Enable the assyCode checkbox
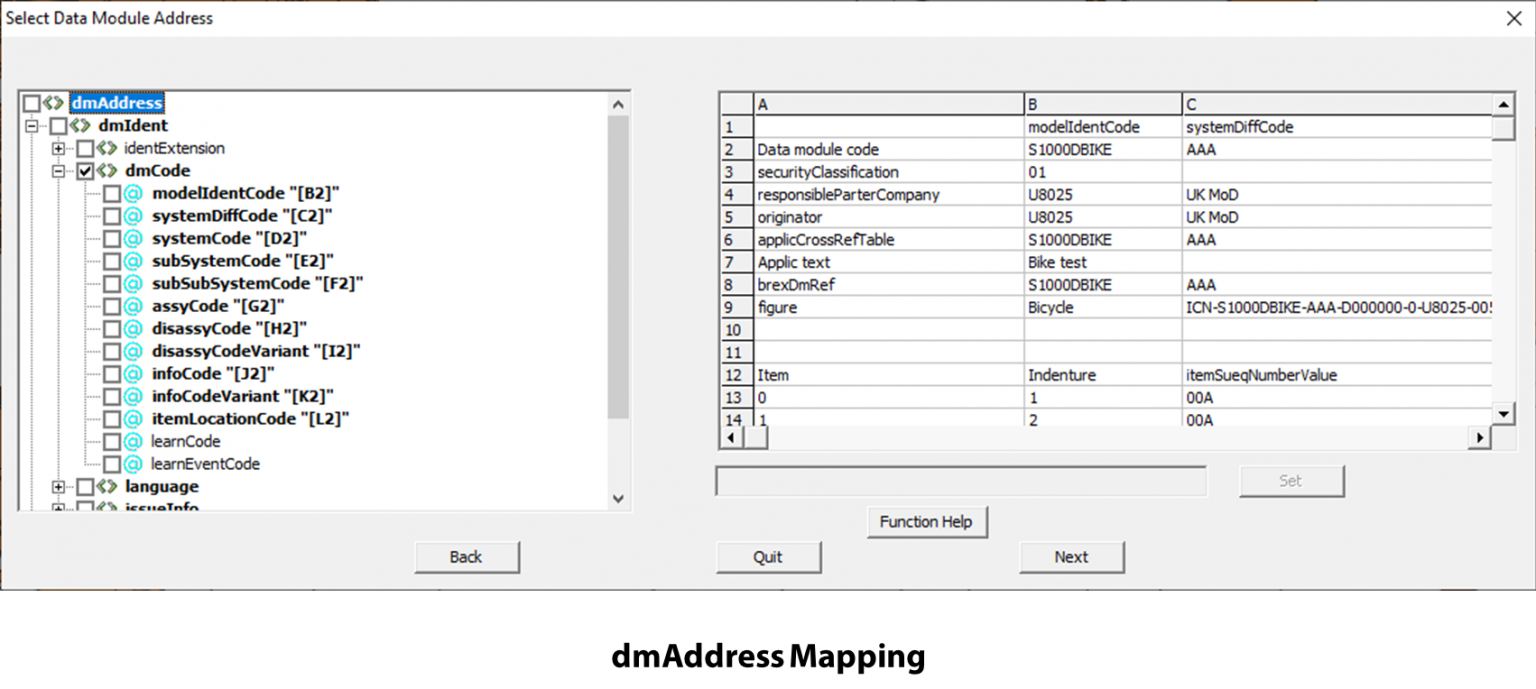1536x689 pixels. 111,306
